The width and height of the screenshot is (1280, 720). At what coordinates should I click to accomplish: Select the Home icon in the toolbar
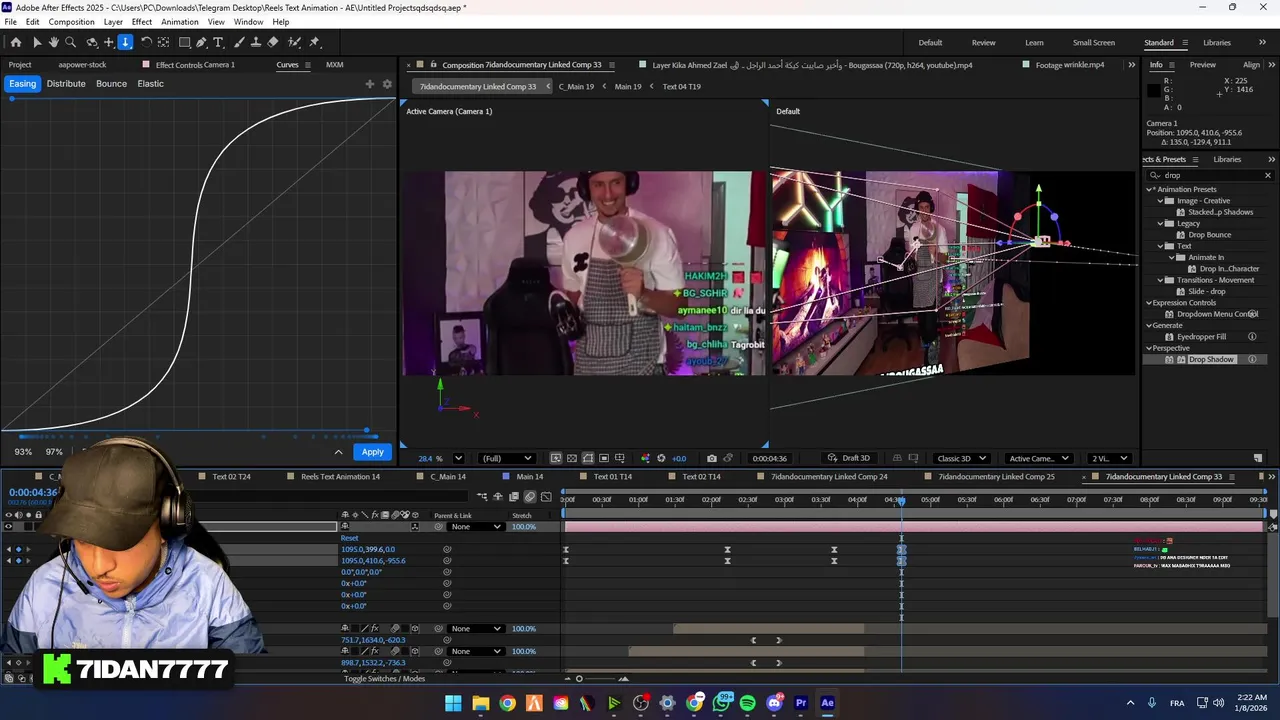(16, 42)
